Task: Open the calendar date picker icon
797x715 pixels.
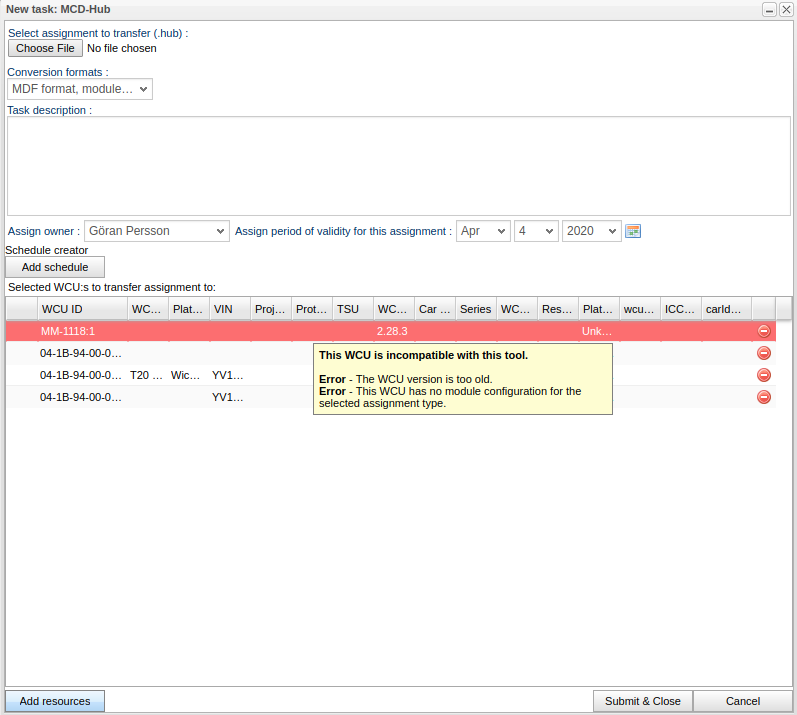Action: click(633, 231)
